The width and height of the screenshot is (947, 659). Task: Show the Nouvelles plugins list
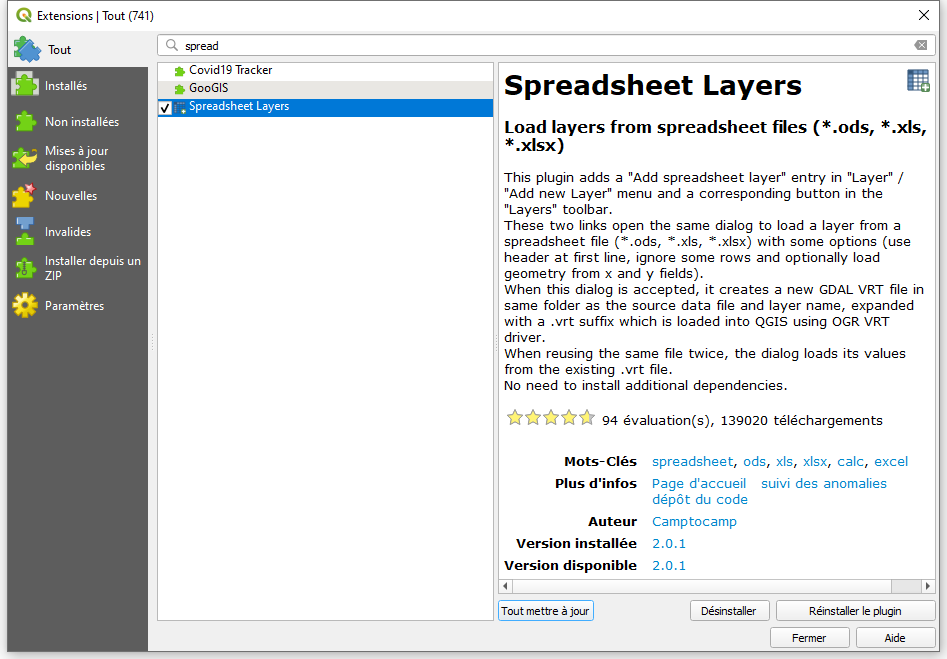click(70, 196)
